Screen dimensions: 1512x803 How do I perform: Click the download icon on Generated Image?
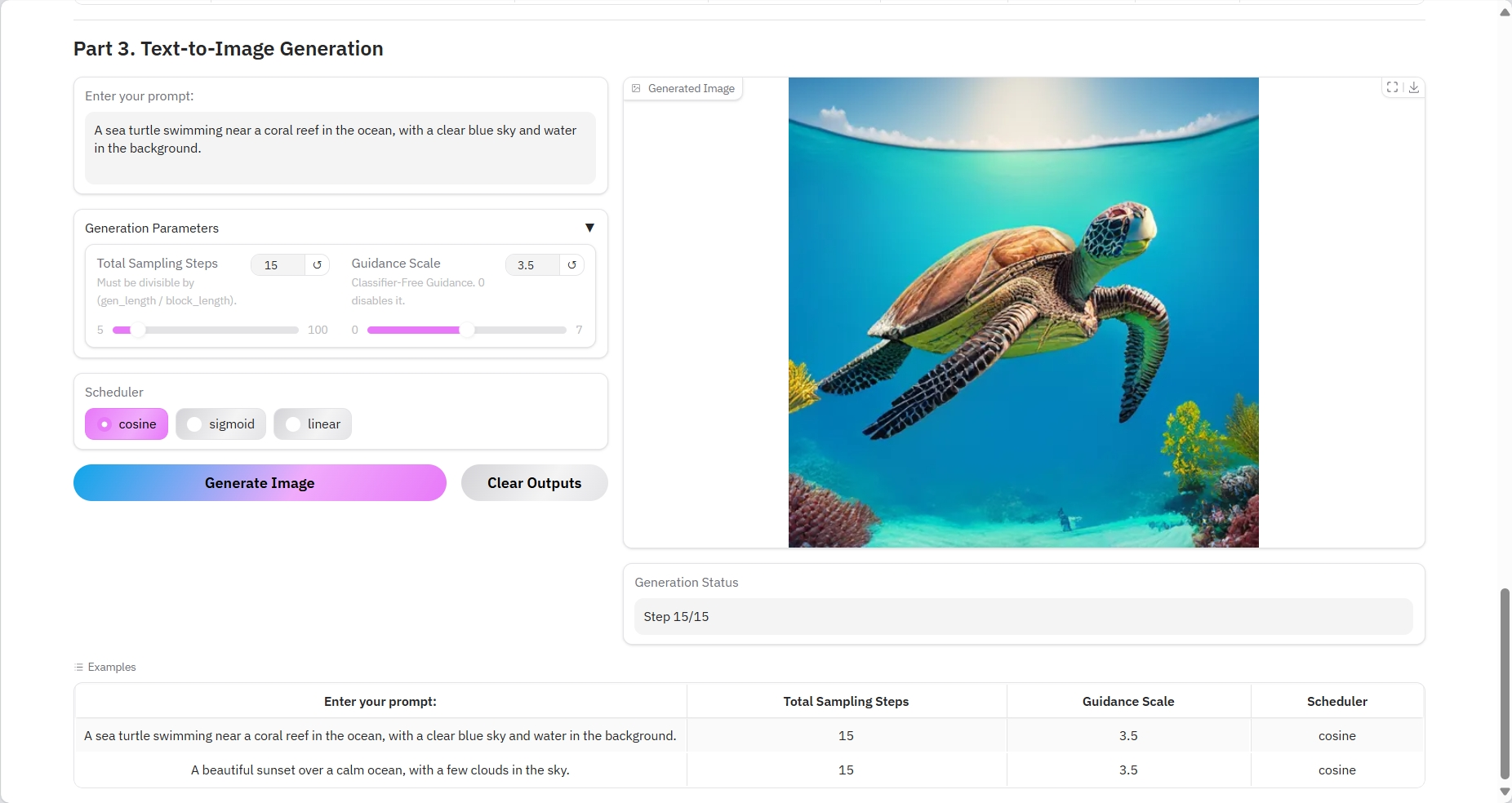[1414, 87]
